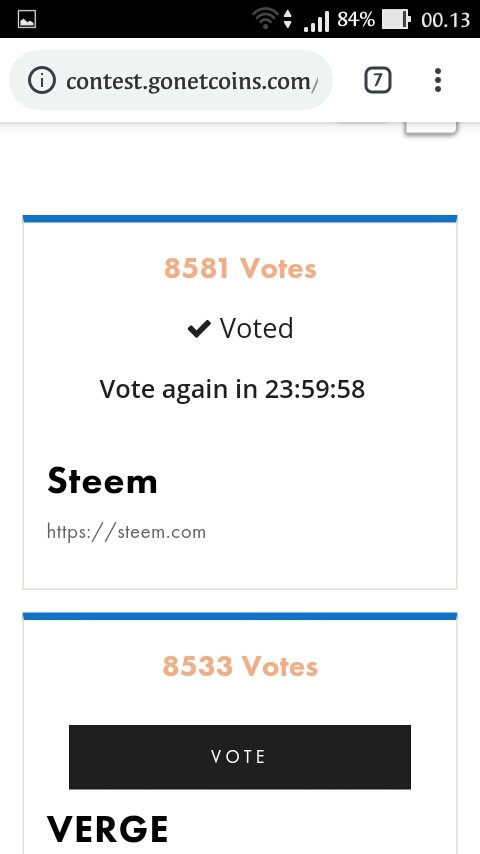
Task: Tap the signal strength bars icon
Action: 317,21
